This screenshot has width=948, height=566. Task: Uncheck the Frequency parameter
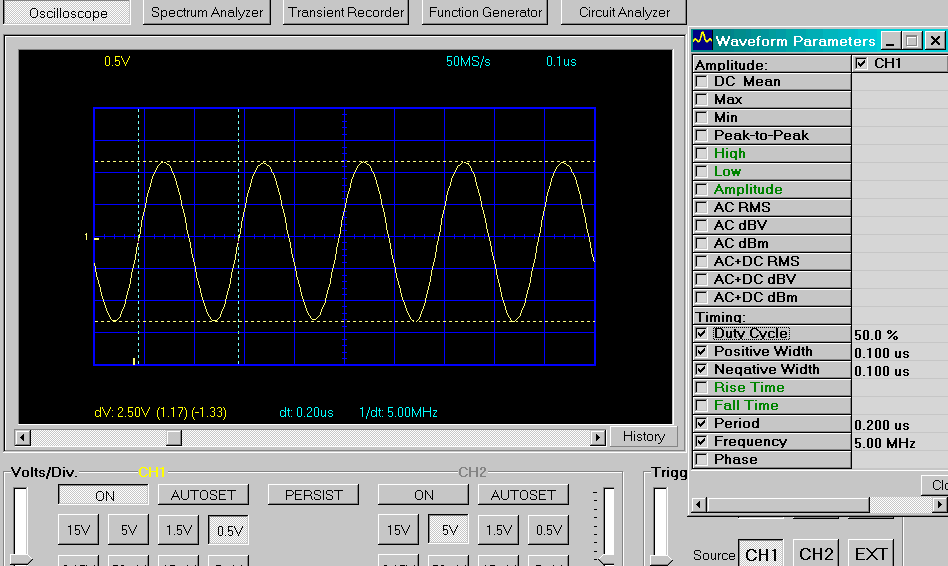point(701,441)
